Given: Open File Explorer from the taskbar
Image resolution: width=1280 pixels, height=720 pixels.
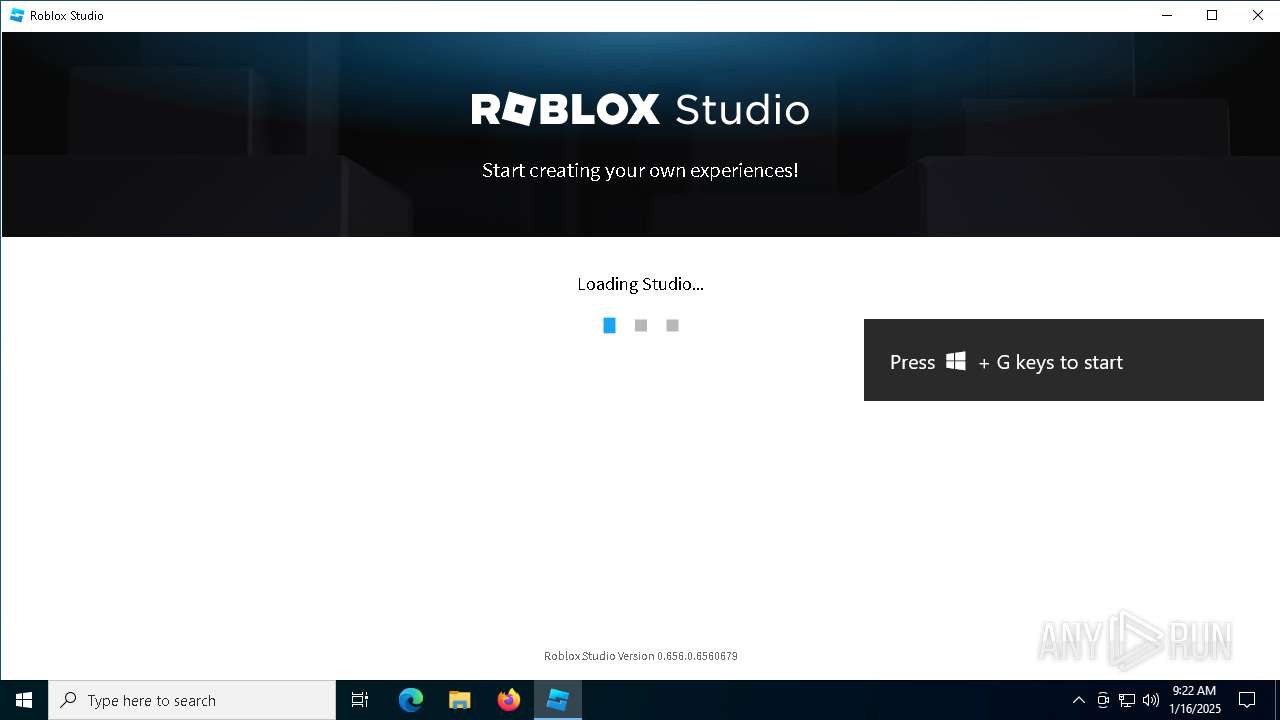Looking at the screenshot, I should coord(460,700).
